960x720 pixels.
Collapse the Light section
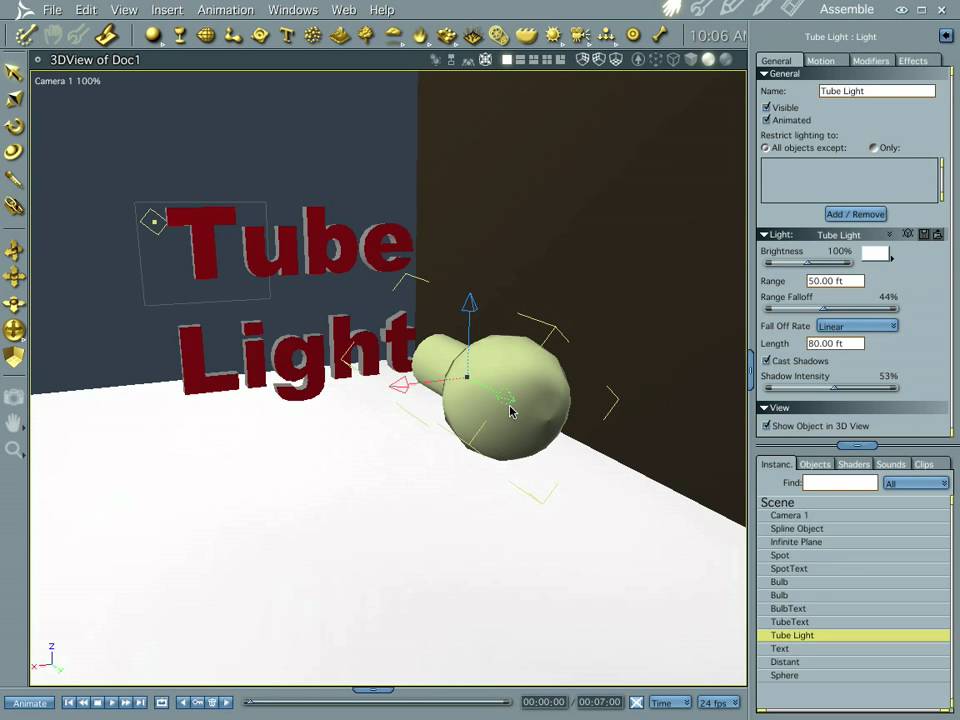click(x=764, y=234)
